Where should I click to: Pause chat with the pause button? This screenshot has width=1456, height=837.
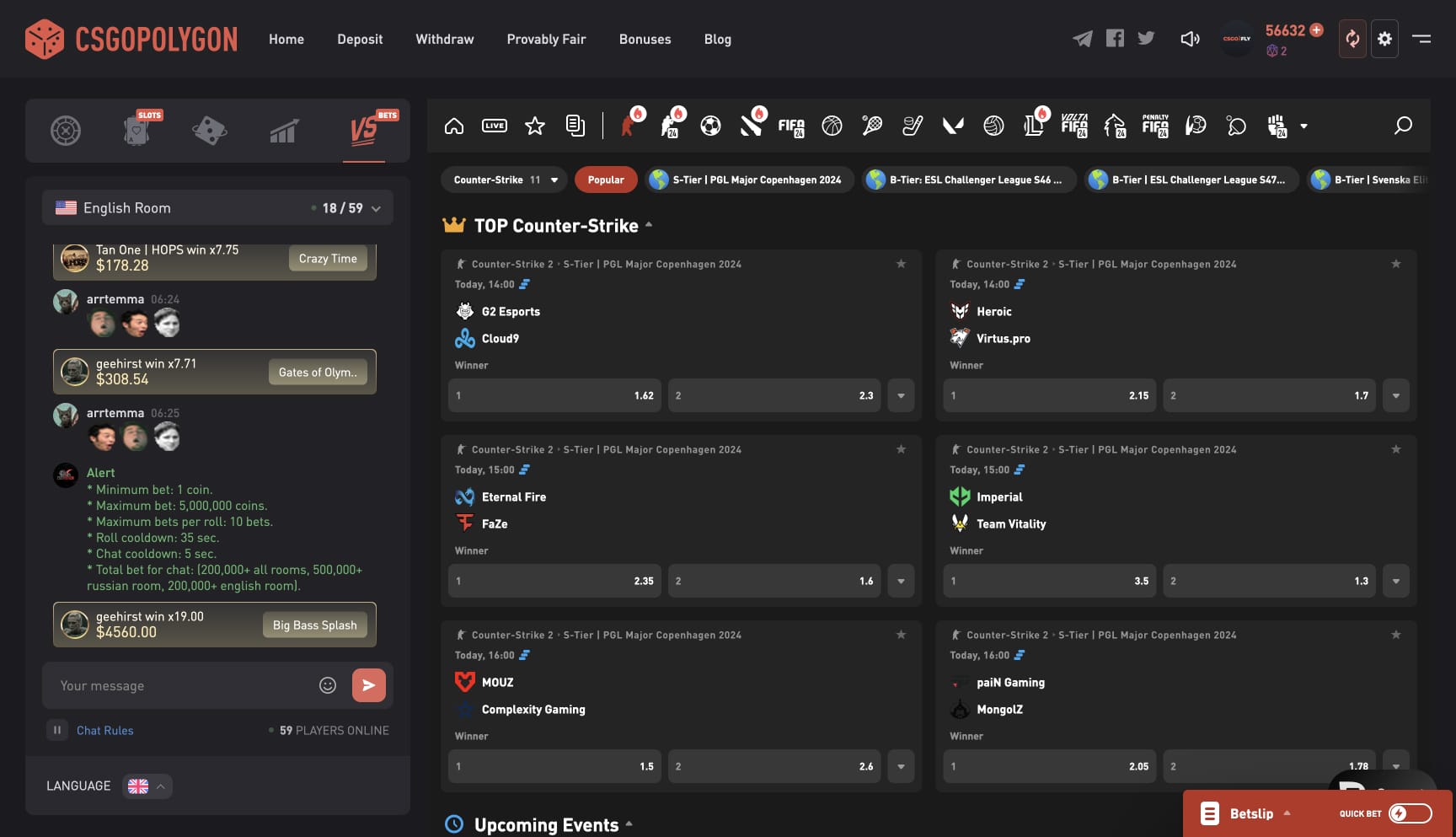coord(57,730)
